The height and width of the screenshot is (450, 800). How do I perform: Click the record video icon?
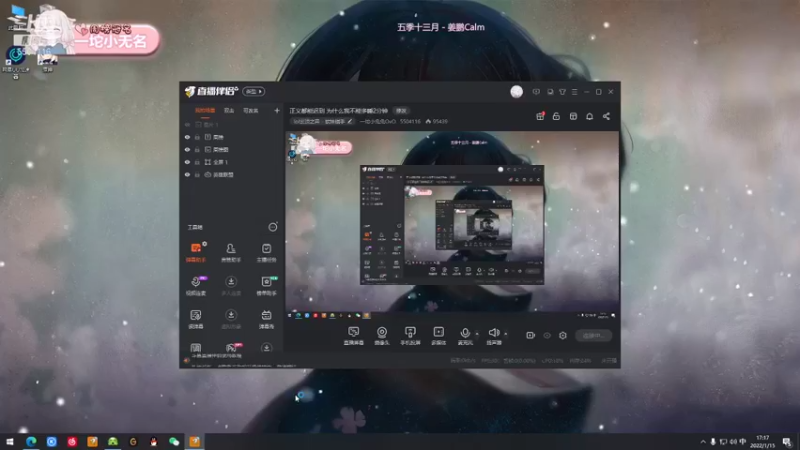point(530,335)
